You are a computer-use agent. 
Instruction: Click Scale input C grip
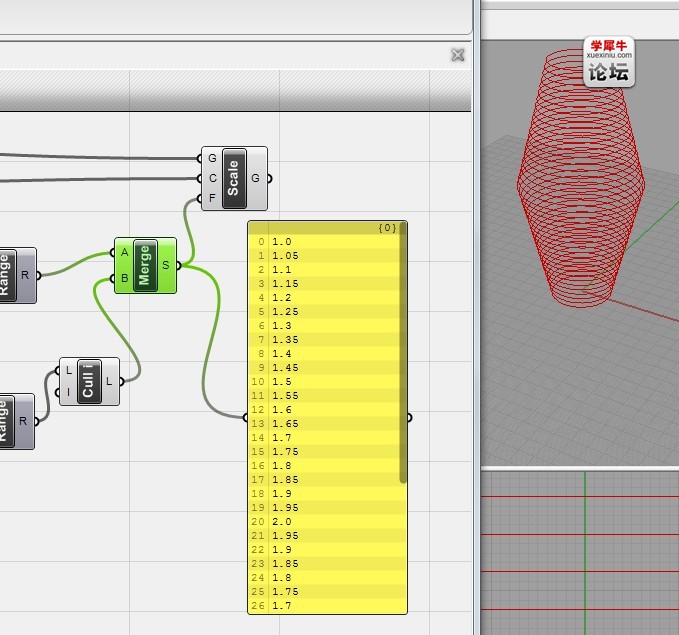199,178
